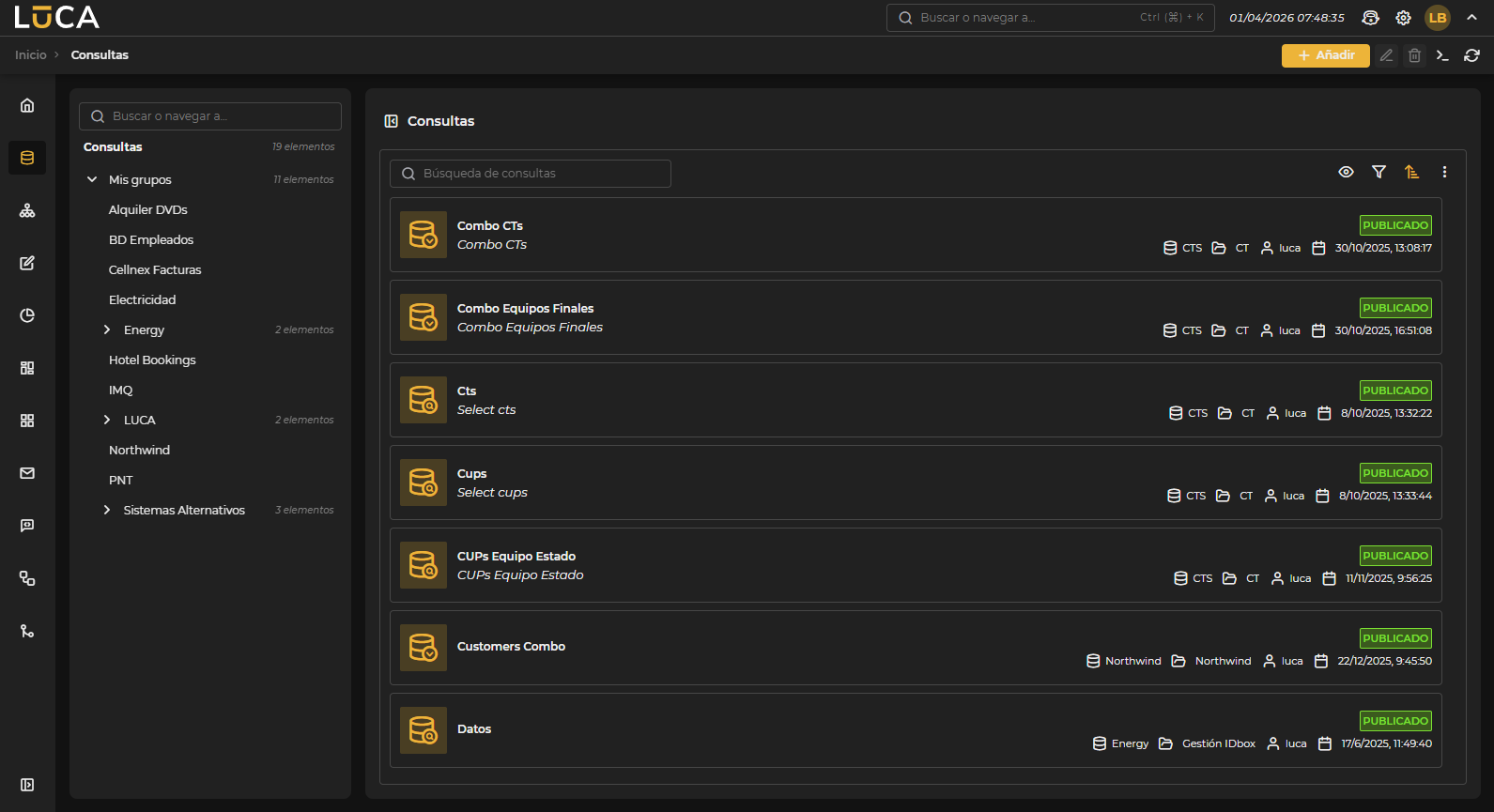Click the Cts query search icon
The height and width of the screenshot is (812, 1494).
(x=424, y=400)
